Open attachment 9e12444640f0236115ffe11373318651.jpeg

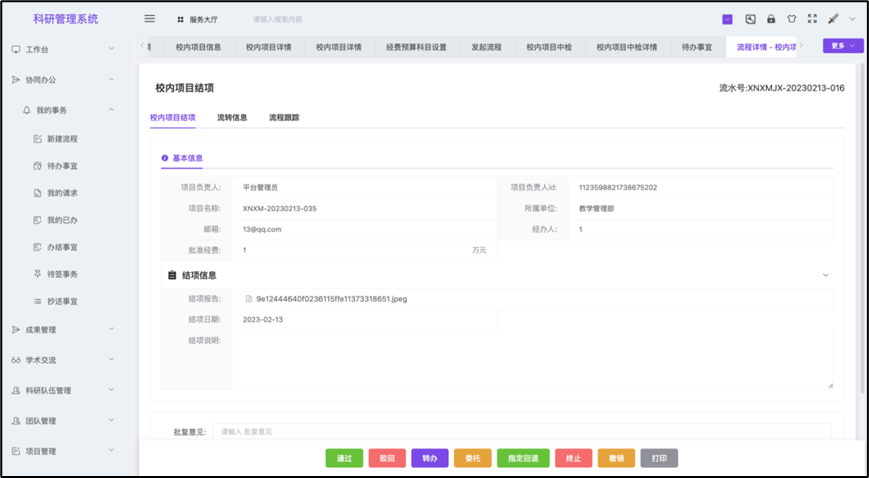[x=331, y=298]
